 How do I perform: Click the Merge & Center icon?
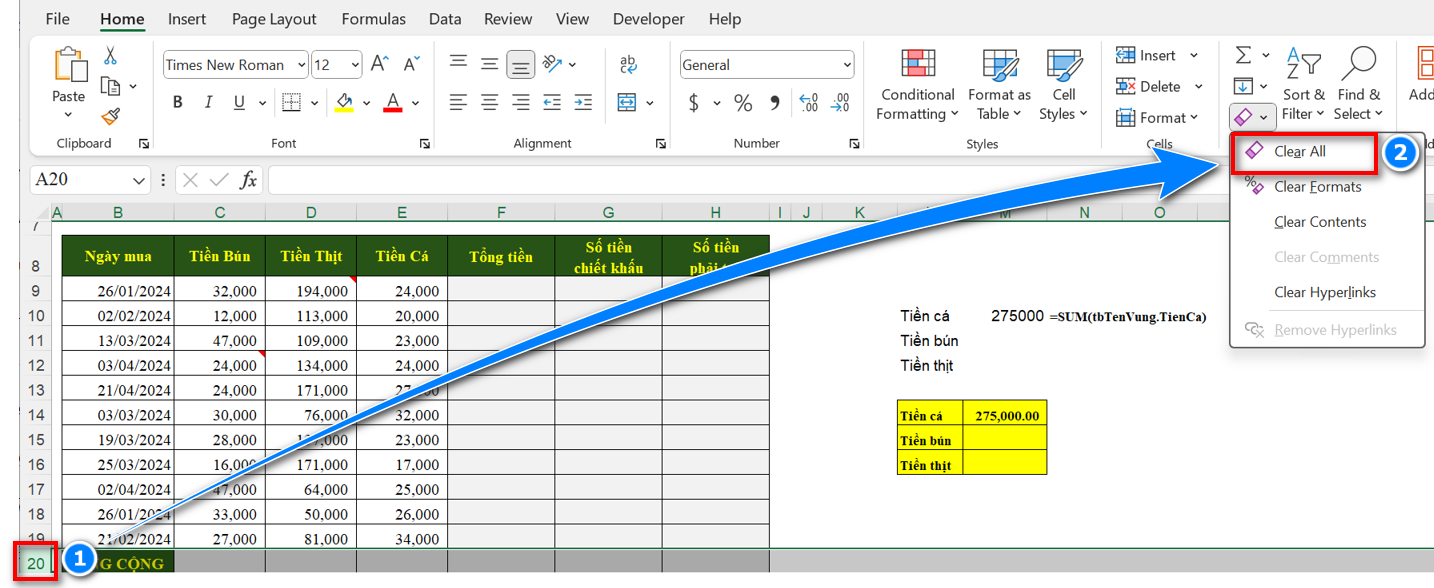coord(627,103)
